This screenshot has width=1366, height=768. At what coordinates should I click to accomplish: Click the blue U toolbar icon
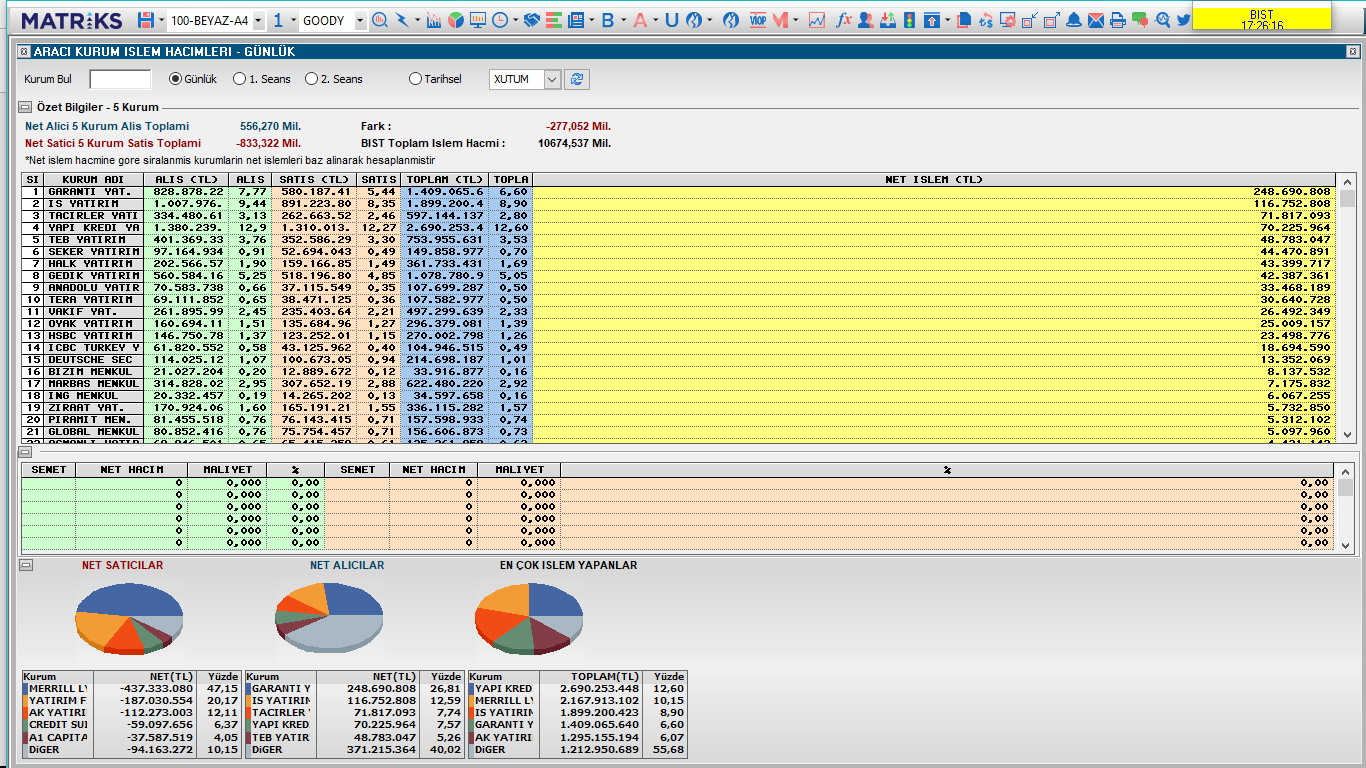coord(671,20)
